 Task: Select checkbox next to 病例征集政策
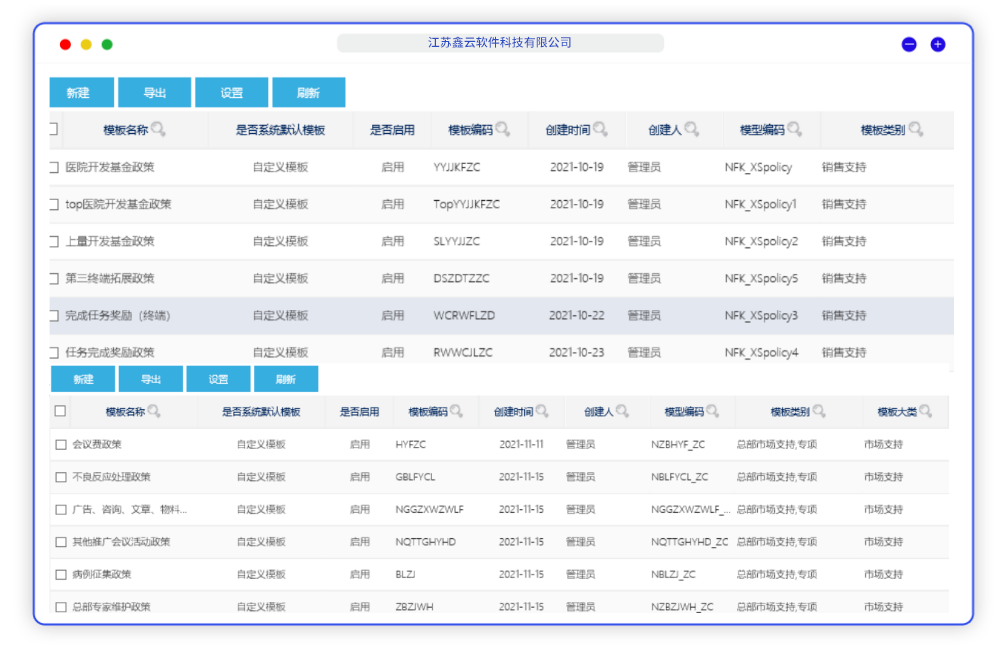point(61,574)
